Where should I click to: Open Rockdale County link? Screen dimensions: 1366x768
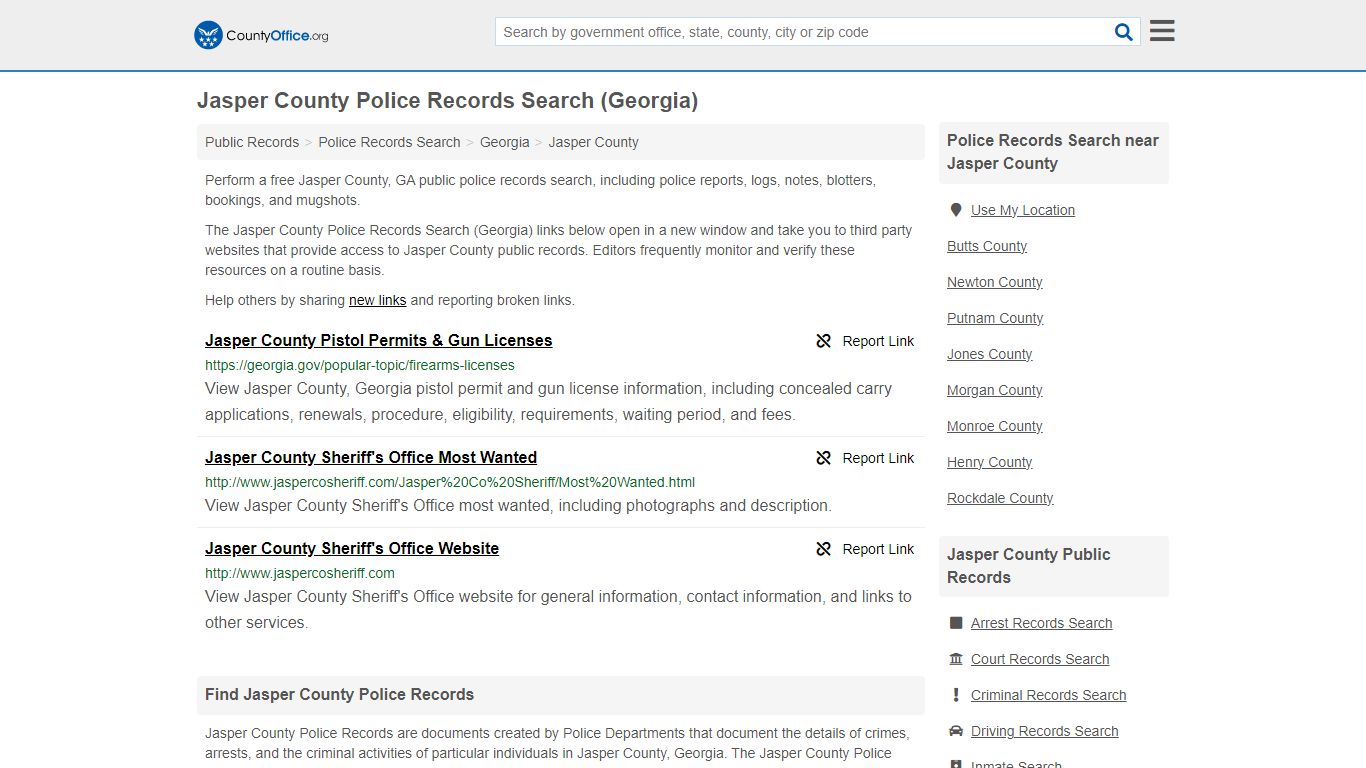(1000, 498)
